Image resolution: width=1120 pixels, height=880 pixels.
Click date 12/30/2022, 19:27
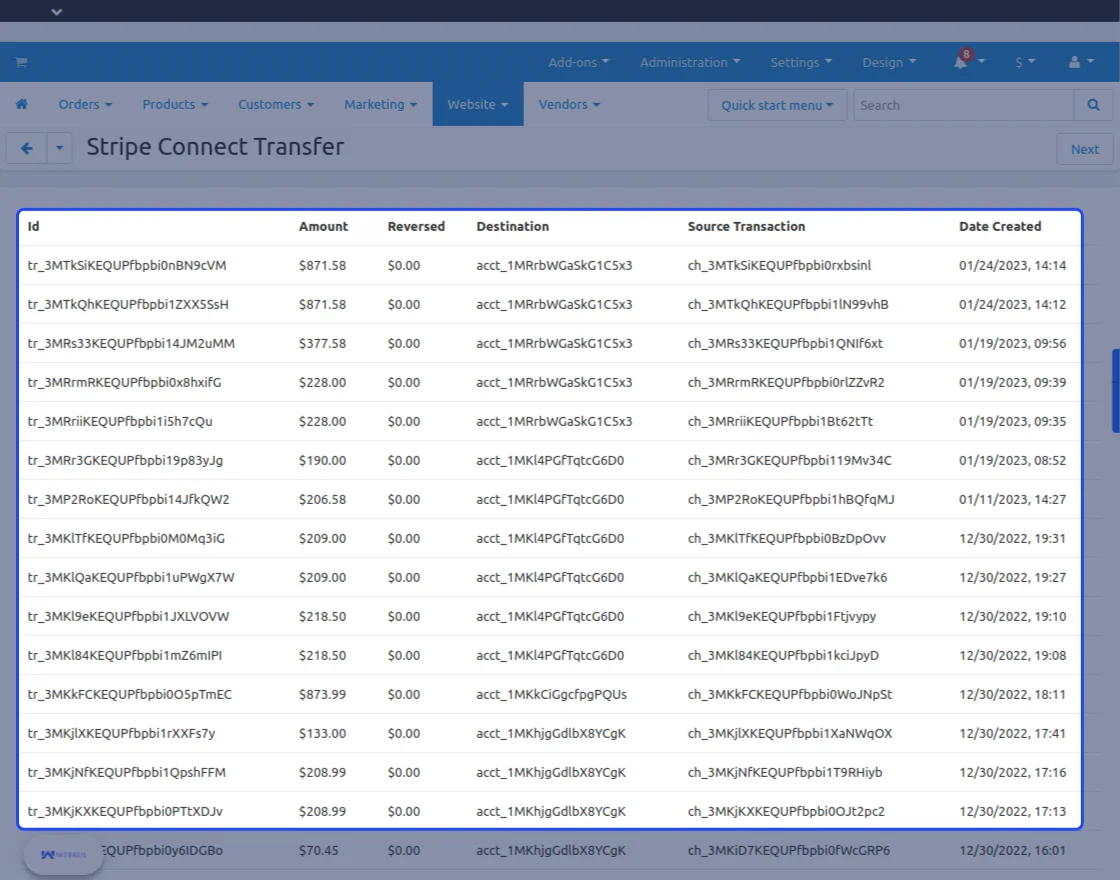point(1012,578)
